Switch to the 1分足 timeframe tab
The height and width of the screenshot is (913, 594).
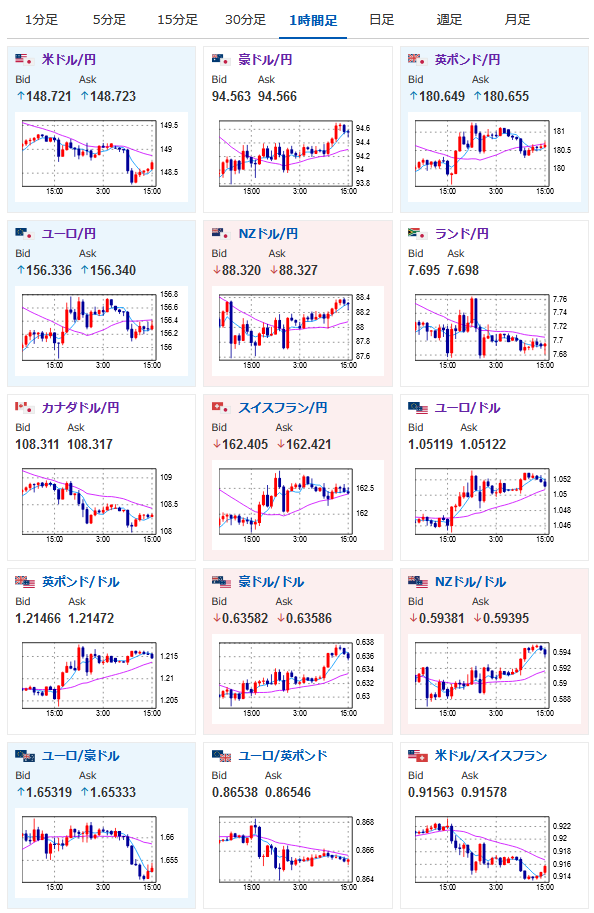pyautogui.click(x=41, y=20)
